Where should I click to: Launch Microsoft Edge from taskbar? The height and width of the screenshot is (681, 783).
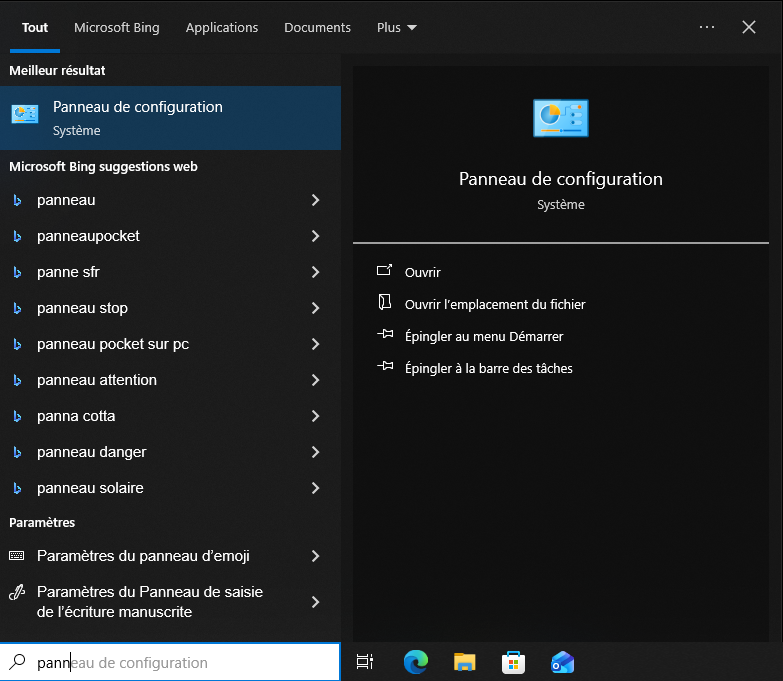pos(415,662)
